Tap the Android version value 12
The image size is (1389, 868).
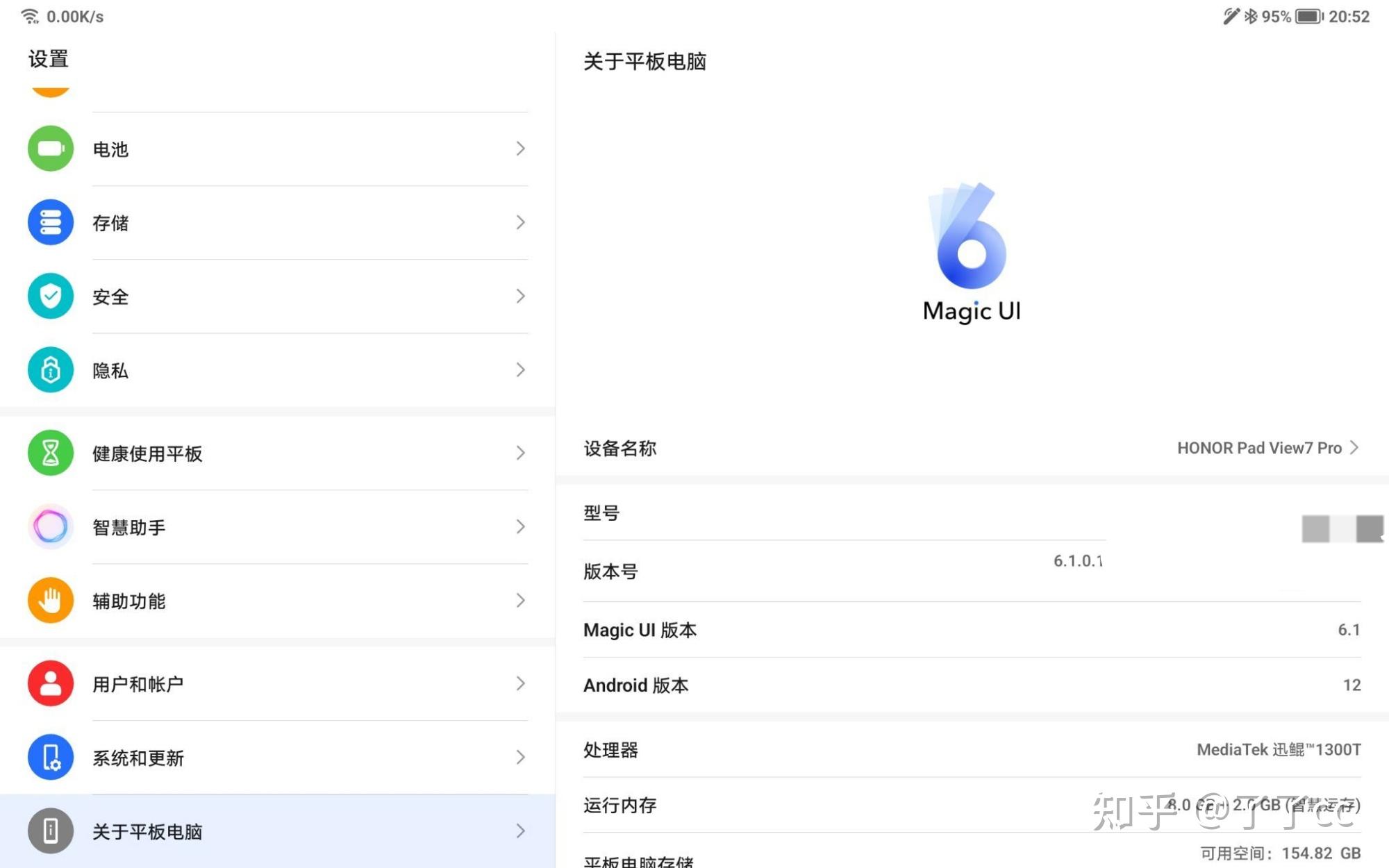coord(1351,685)
